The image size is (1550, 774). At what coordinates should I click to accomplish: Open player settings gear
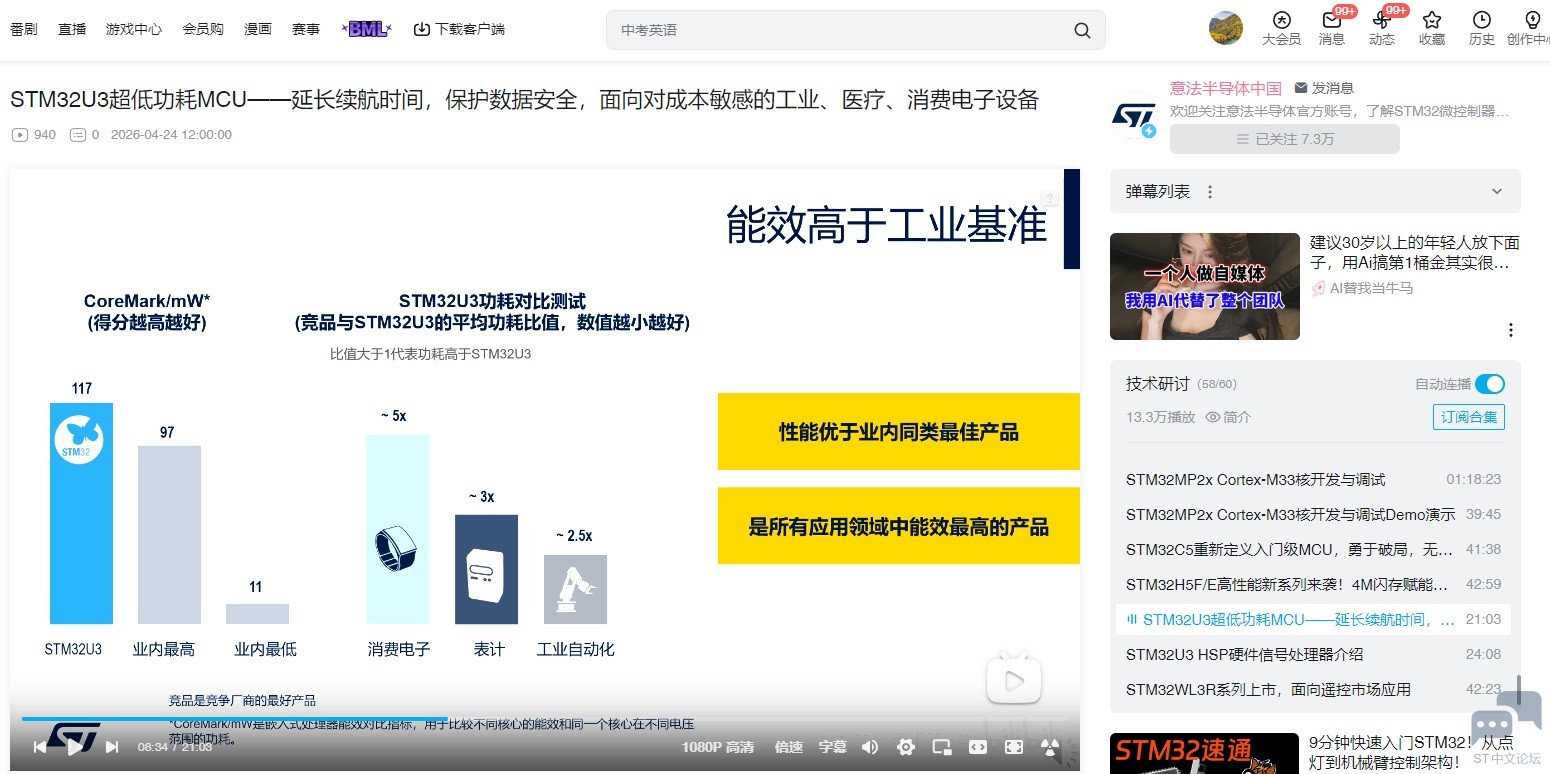click(906, 747)
